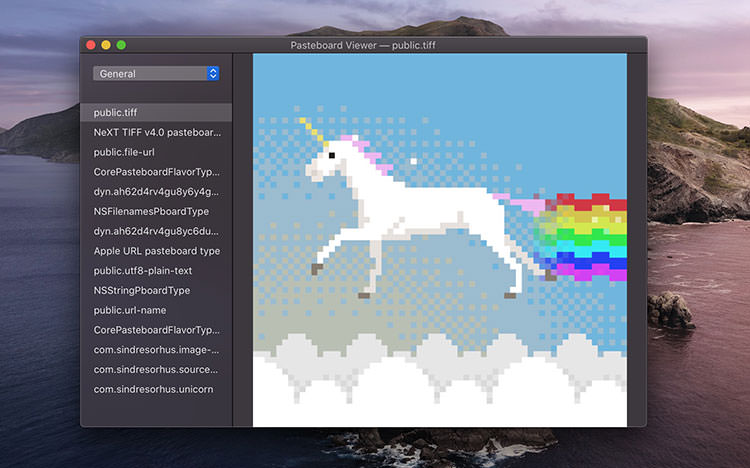Select the com.sindresorhus.source entry
This screenshot has width=750, height=468.
point(156,369)
